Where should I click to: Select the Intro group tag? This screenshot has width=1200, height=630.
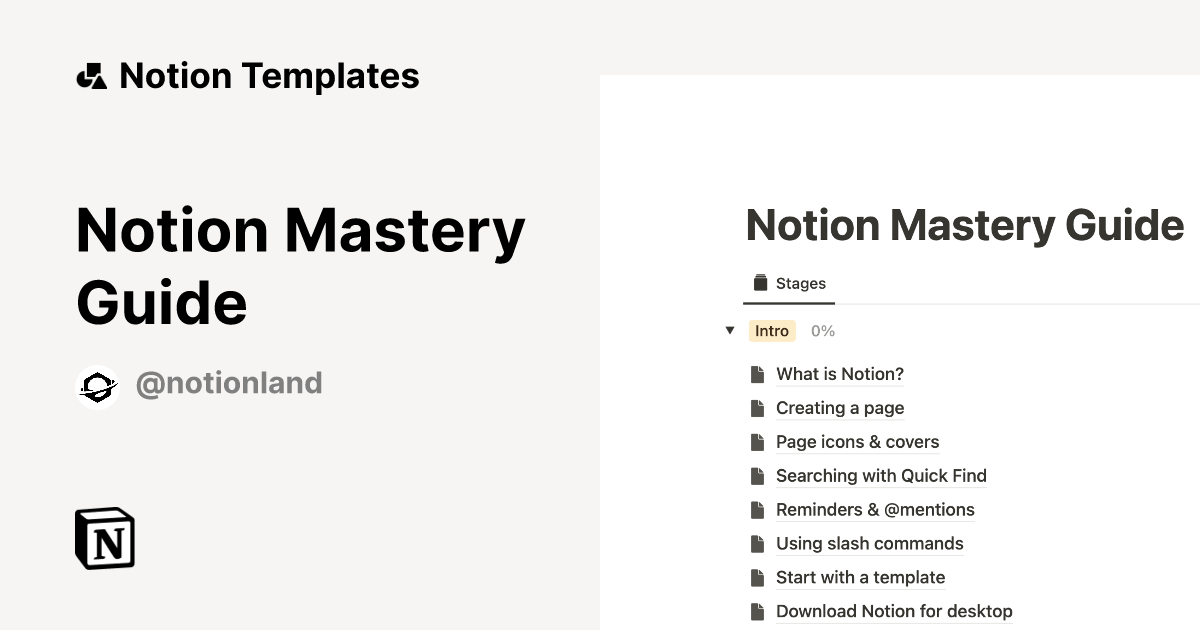click(772, 331)
